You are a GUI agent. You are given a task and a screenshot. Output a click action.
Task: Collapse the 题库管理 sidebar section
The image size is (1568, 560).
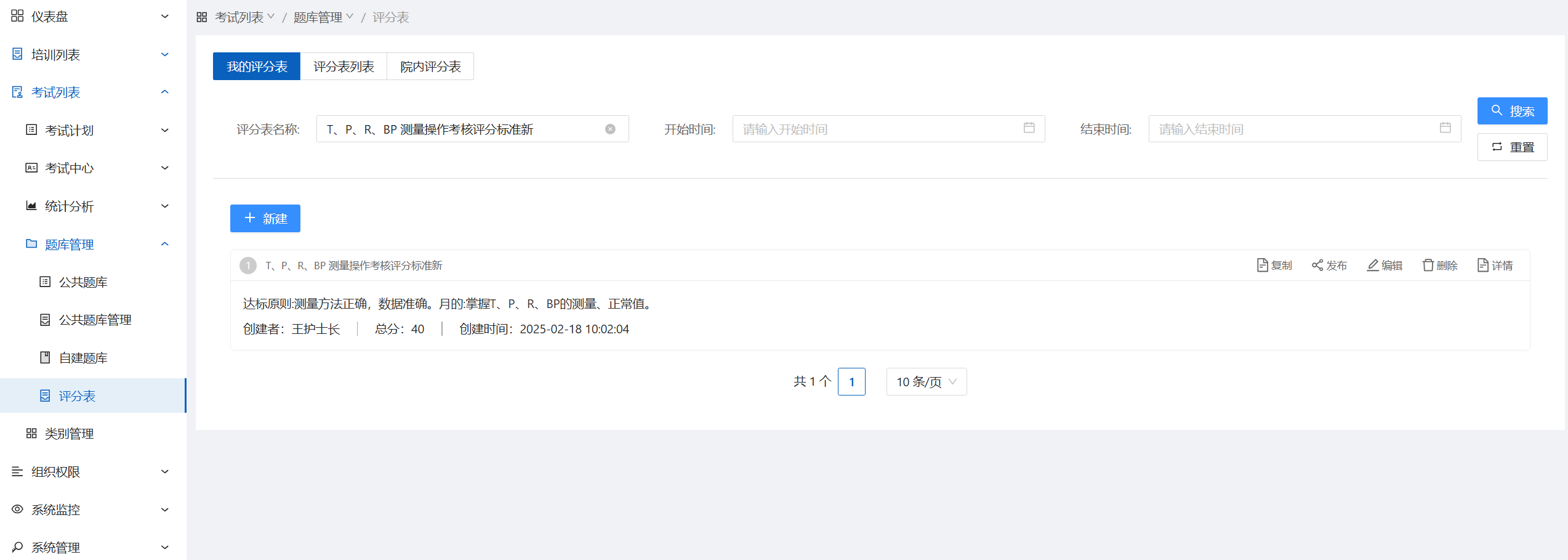tap(164, 245)
